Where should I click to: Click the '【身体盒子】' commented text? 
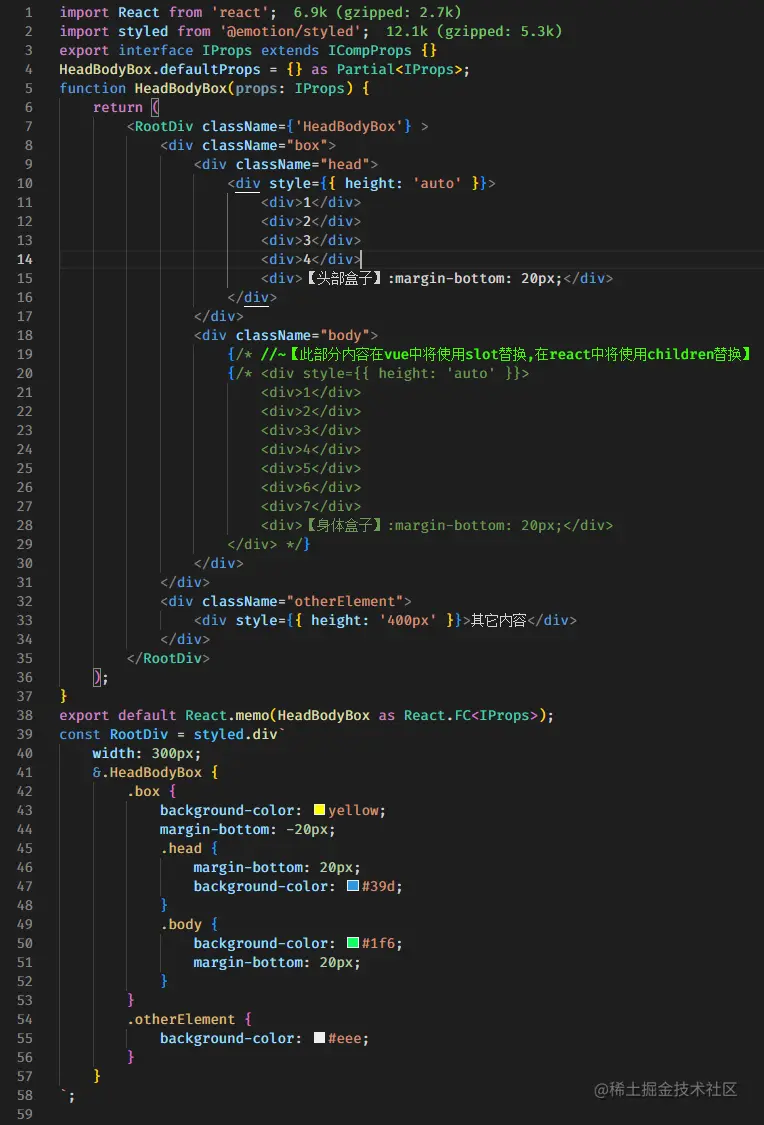(344, 525)
